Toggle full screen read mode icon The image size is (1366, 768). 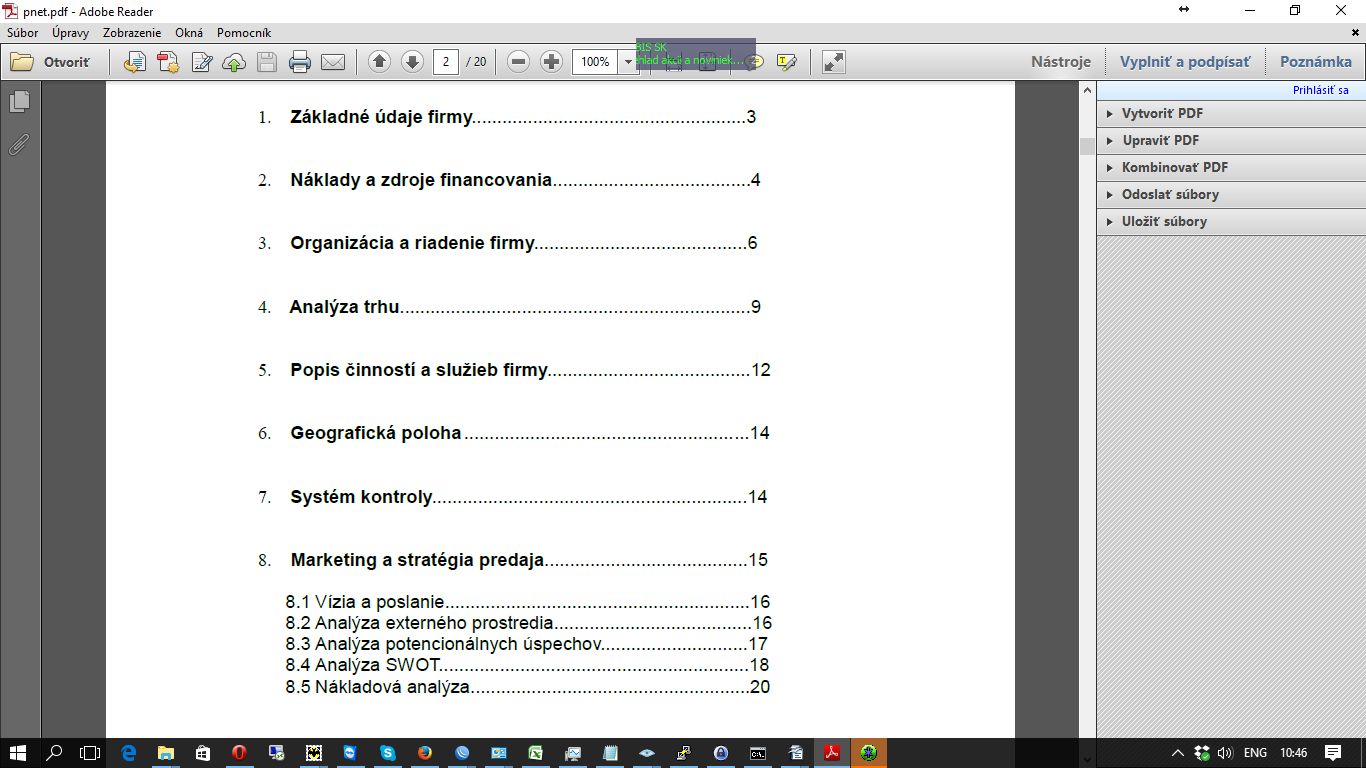pos(833,62)
